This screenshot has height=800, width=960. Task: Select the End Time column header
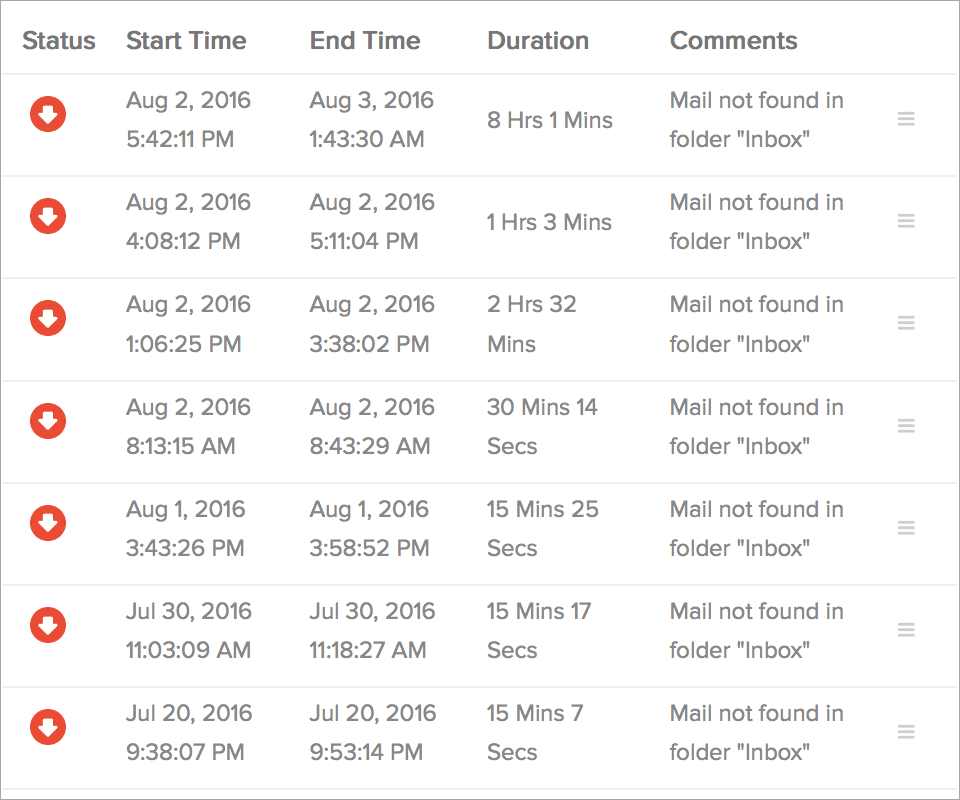coord(364,40)
